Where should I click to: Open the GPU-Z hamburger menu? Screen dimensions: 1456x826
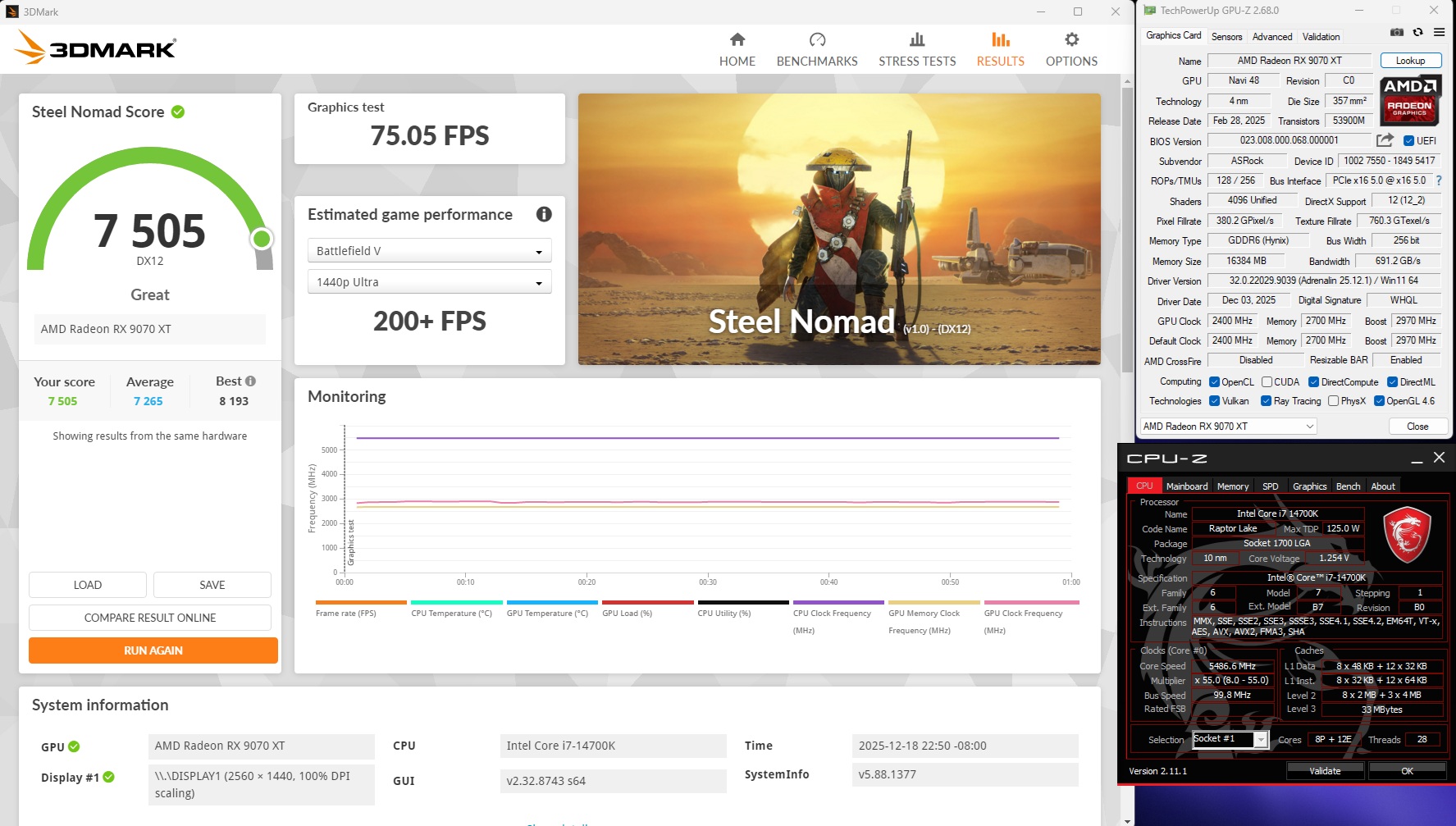tap(1440, 33)
